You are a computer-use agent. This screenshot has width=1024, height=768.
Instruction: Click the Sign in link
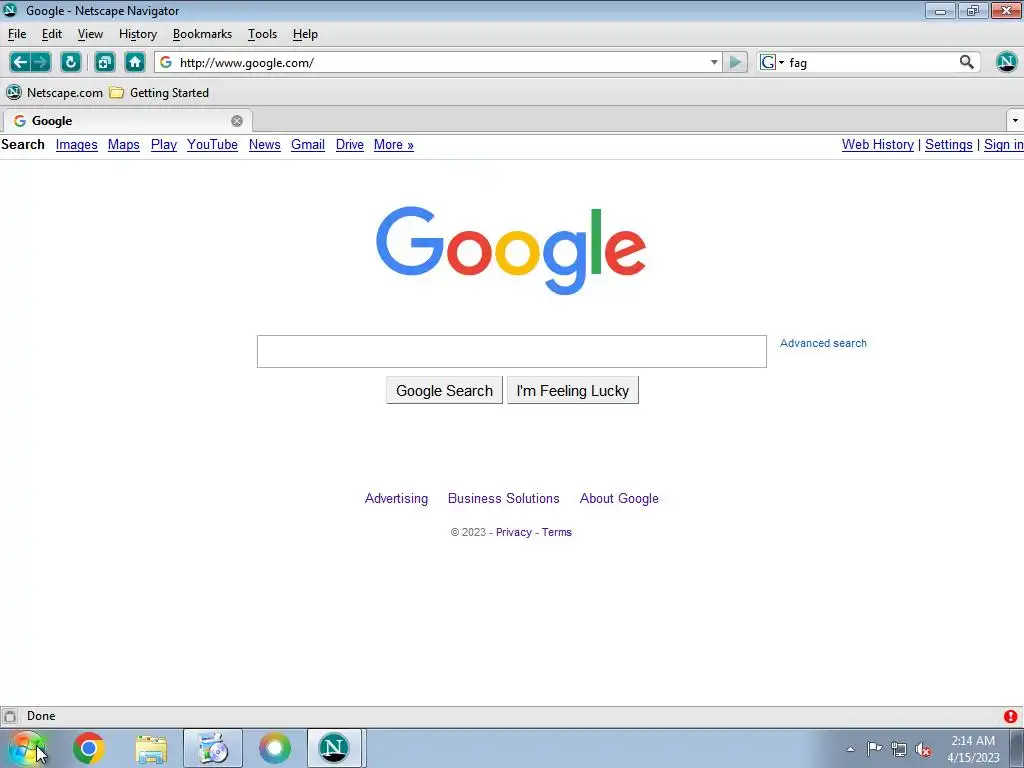1004,145
